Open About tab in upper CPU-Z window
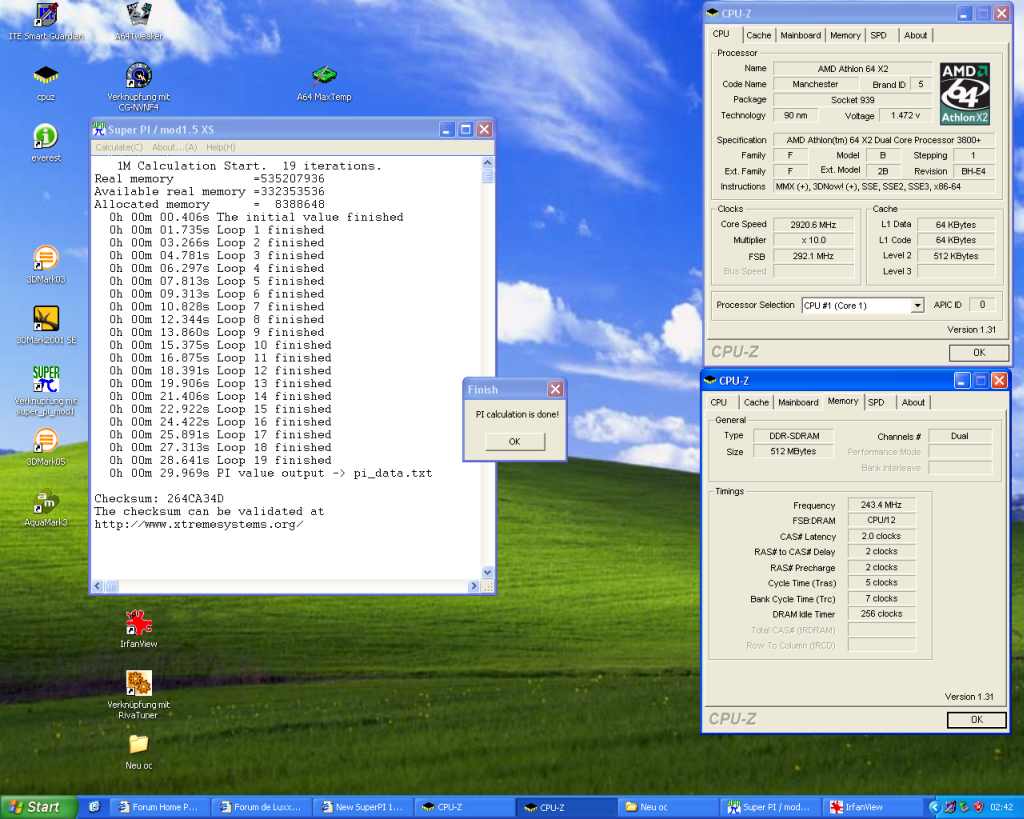1024x819 pixels. coord(915,35)
